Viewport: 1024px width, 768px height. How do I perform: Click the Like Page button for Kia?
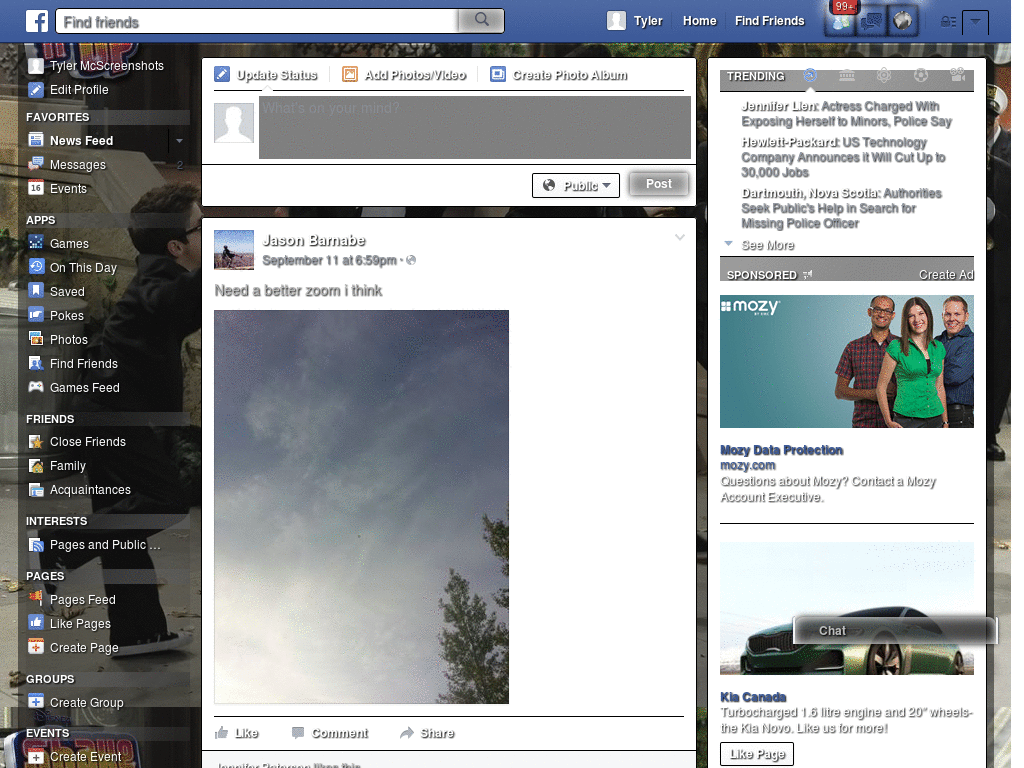point(757,754)
